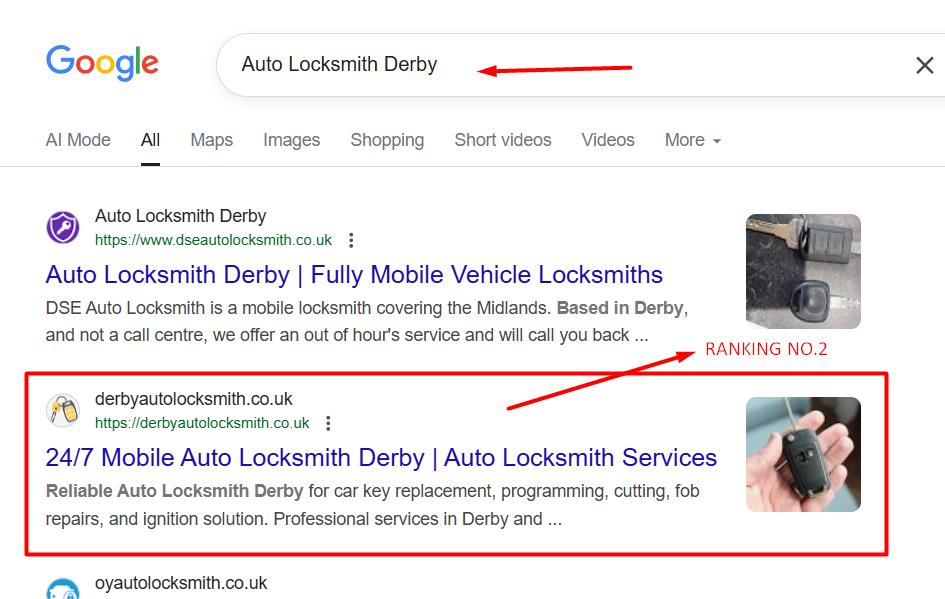
Task: Open three-dot menu for dseautolocksmith result
Action: [351, 240]
